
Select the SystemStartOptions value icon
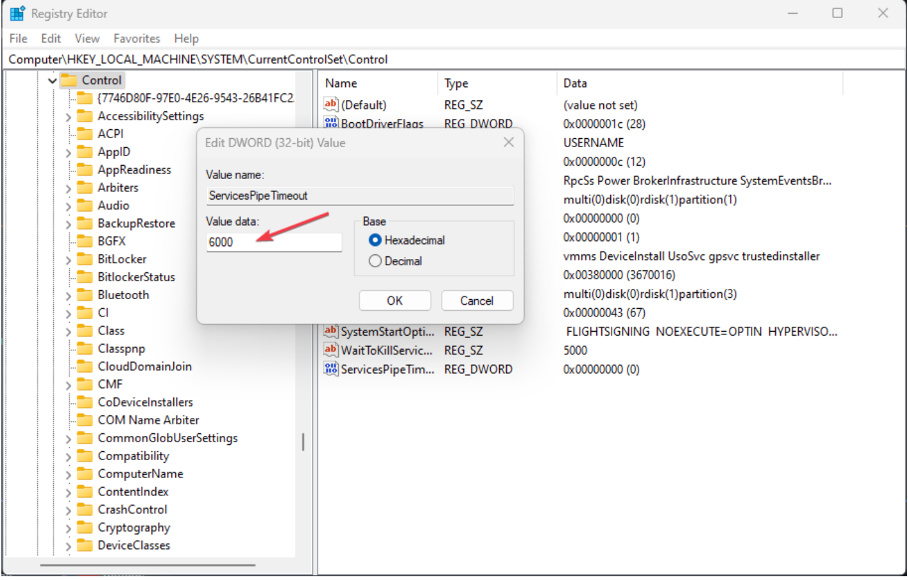coord(331,331)
